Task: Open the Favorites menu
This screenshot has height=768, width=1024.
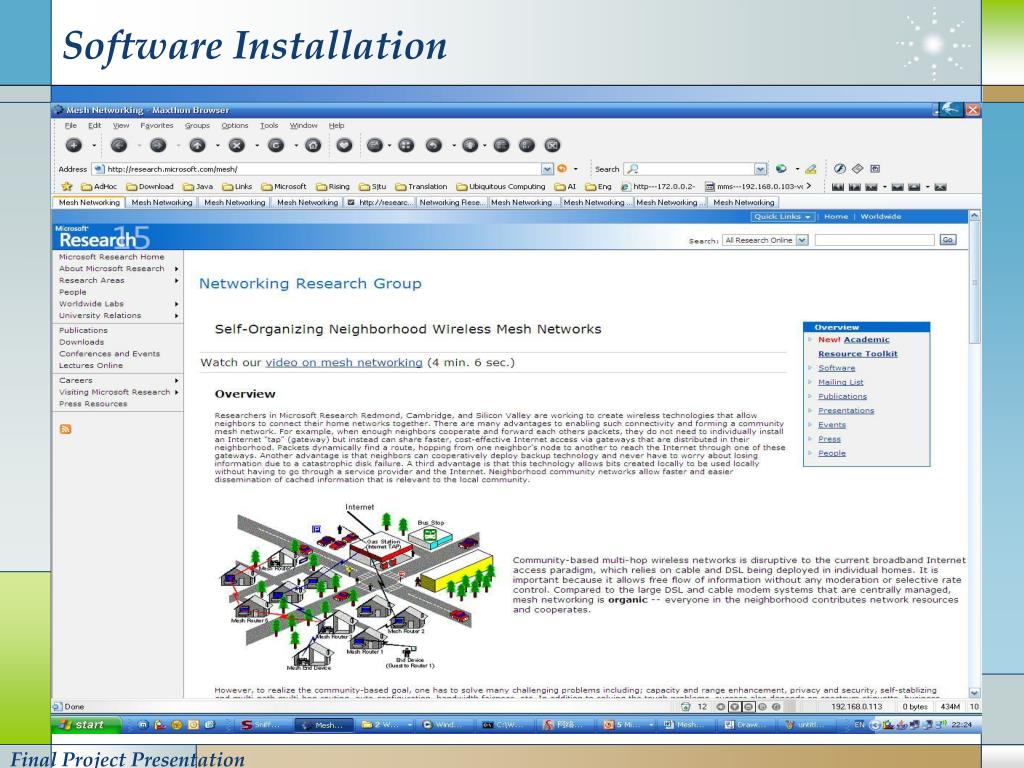Action: click(x=157, y=125)
